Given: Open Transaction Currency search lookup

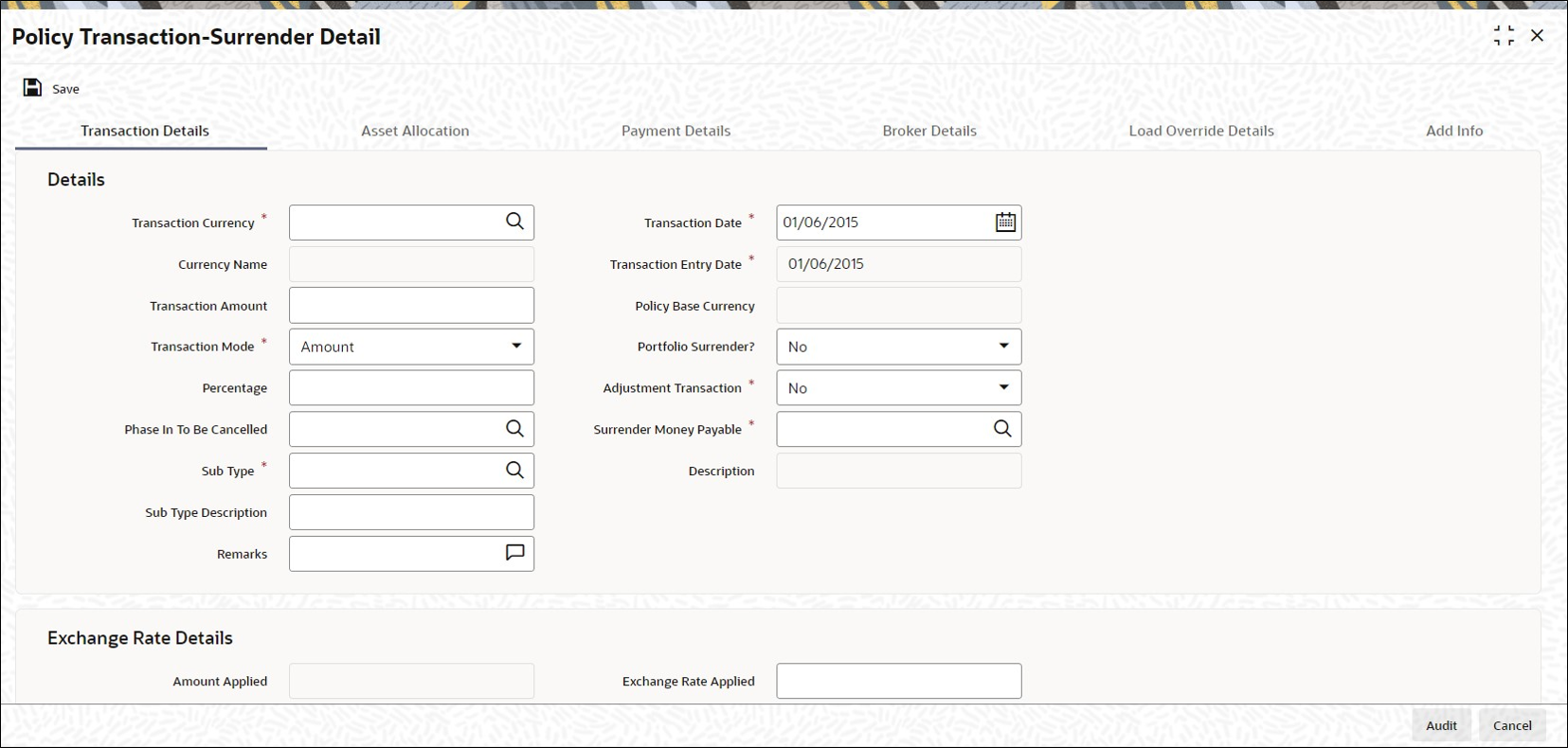Looking at the screenshot, I should [514, 222].
